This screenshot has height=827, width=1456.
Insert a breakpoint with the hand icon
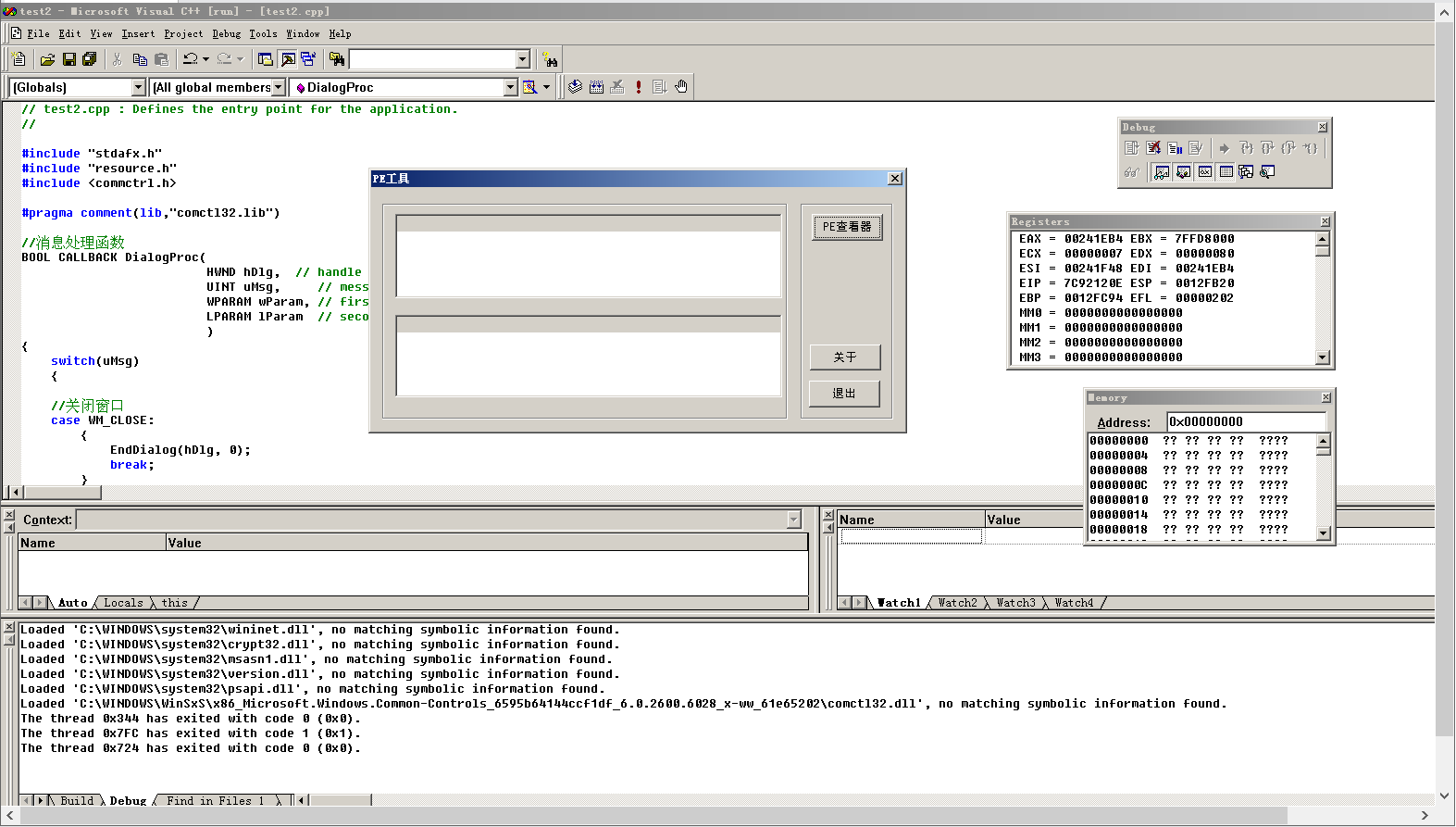[x=681, y=87]
